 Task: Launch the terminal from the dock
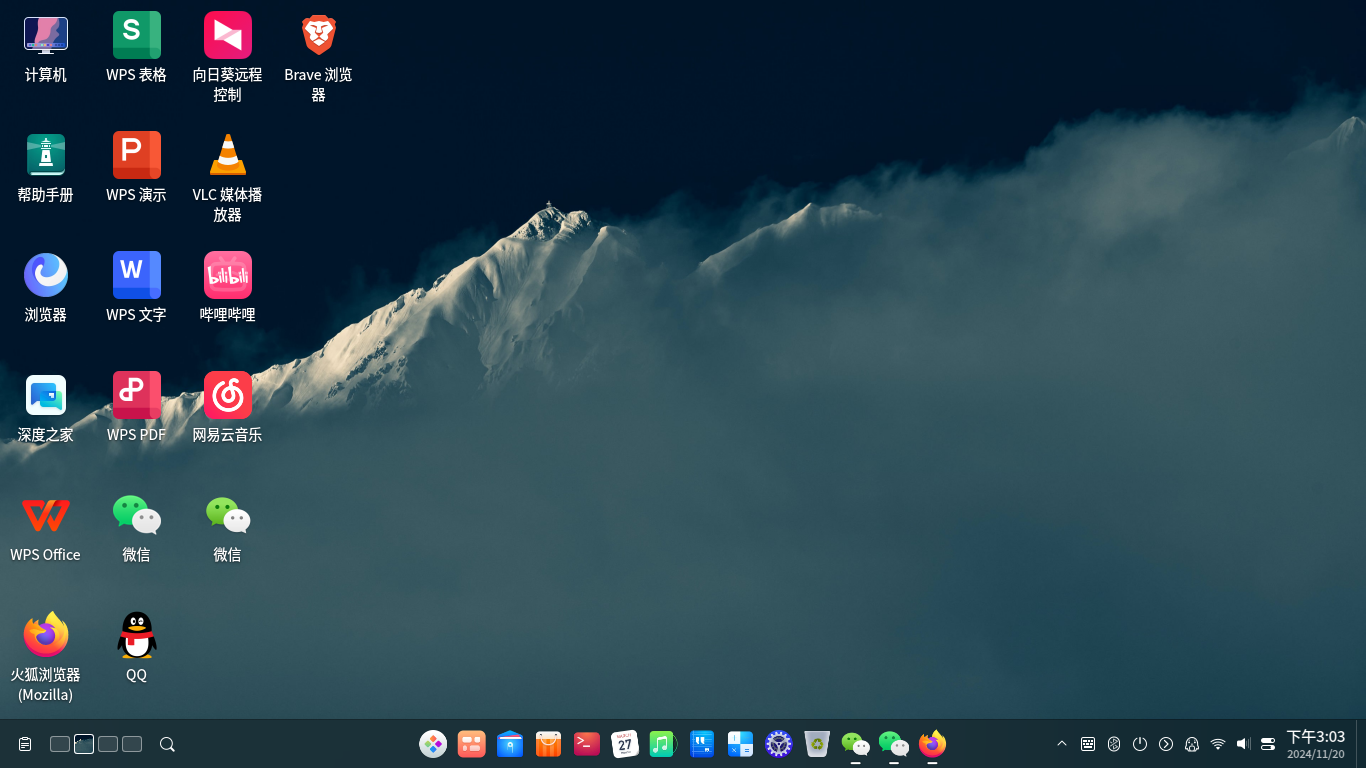click(587, 744)
